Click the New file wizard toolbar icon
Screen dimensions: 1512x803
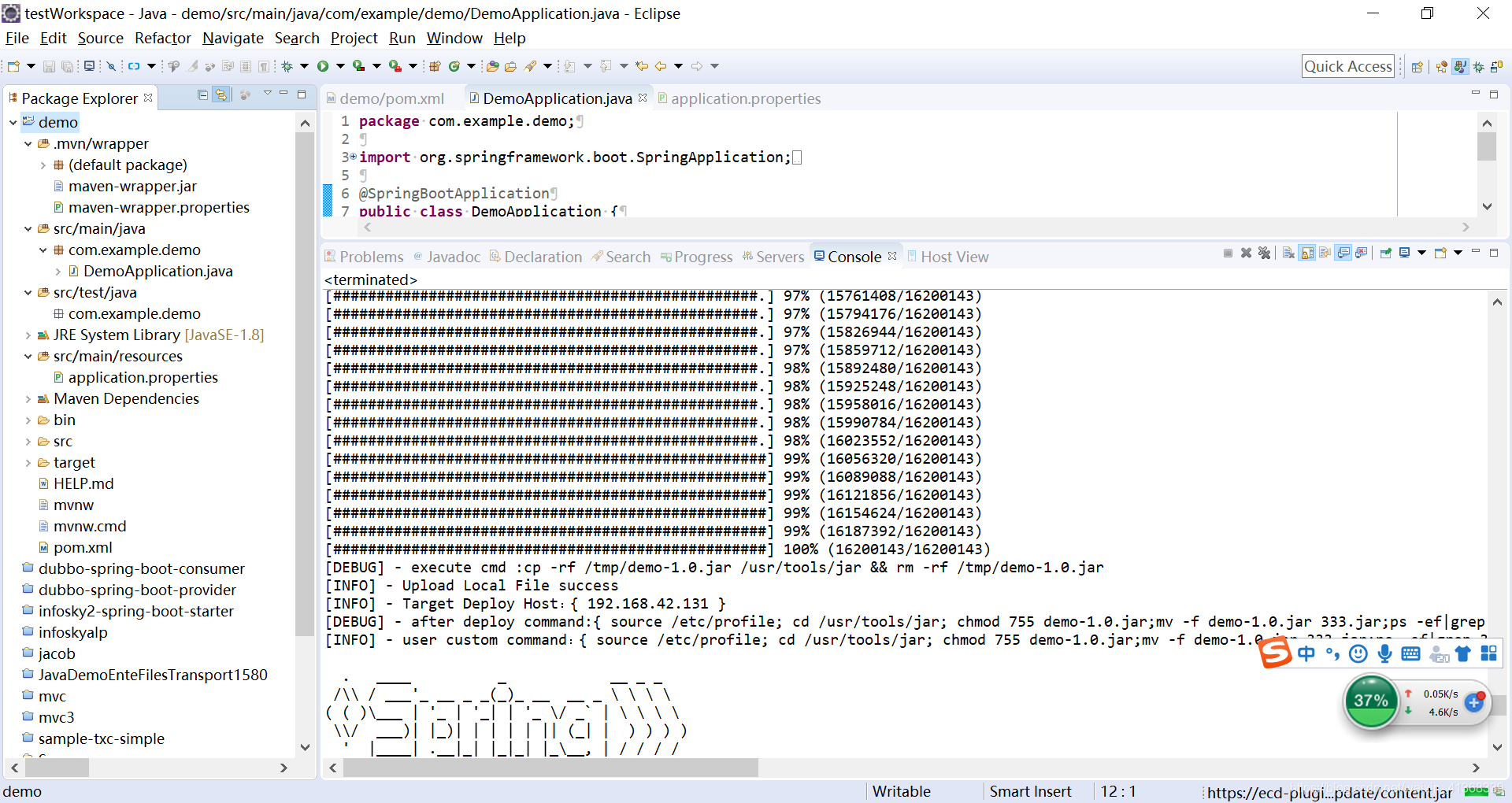click(13, 66)
